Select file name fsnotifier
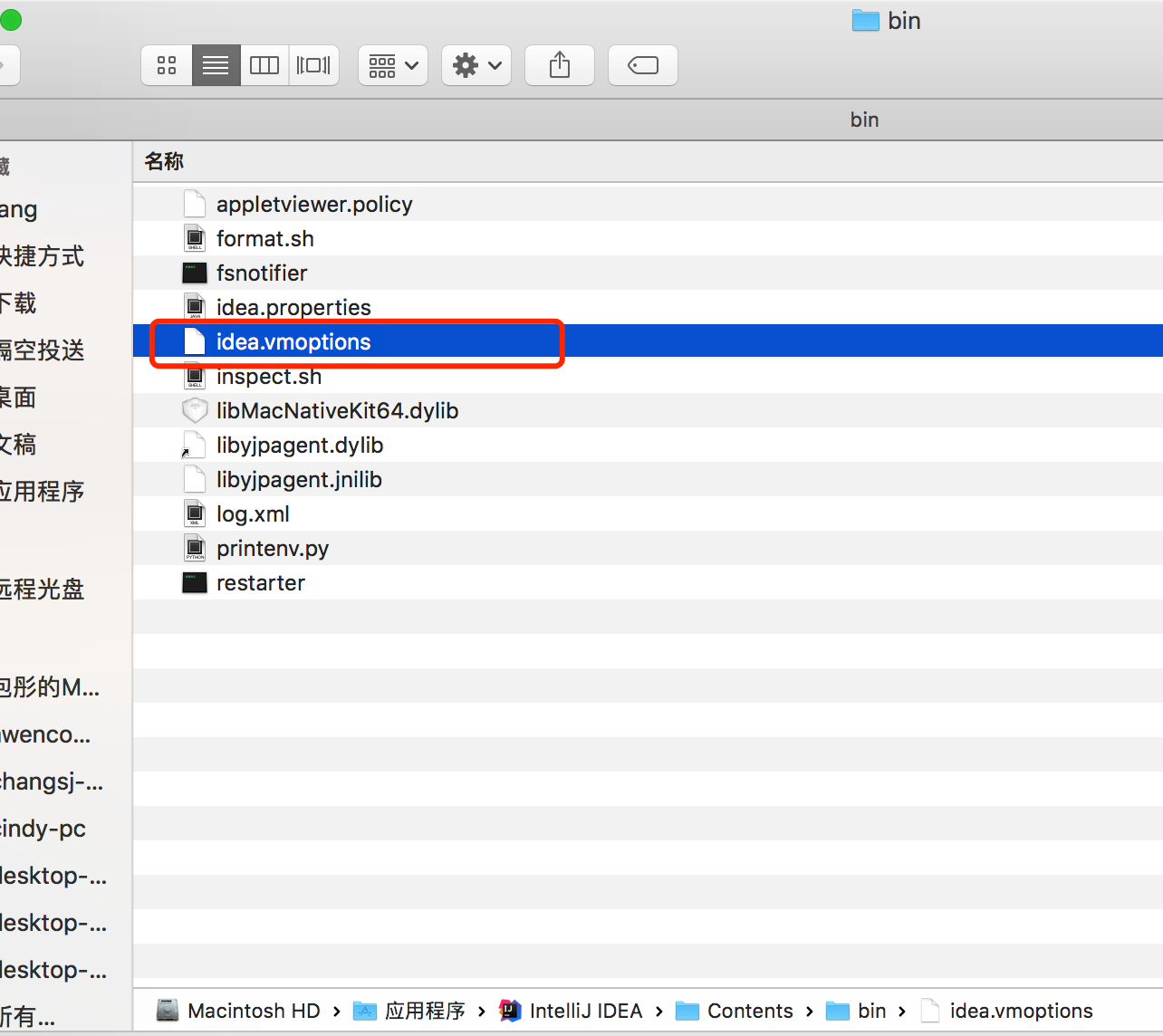Screen dimensions: 1163x1036 [x=262, y=273]
